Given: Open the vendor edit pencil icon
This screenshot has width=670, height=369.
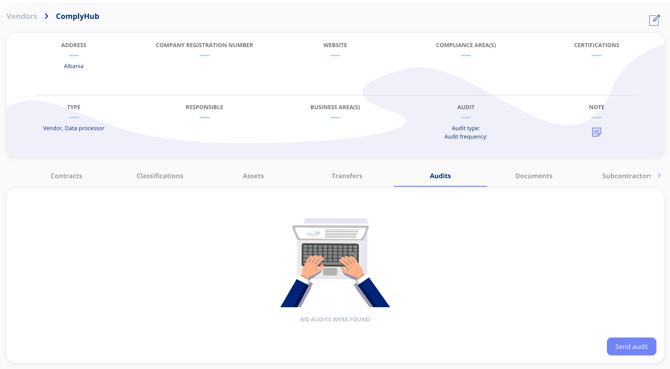Looking at the screenshot, I should pos(654,20).
